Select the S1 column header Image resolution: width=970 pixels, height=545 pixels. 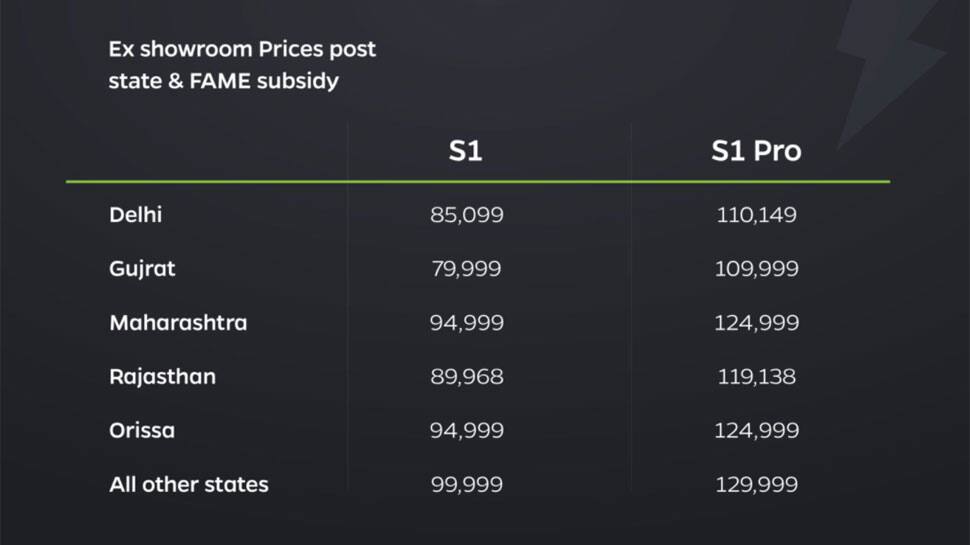(x=465, y=151)
